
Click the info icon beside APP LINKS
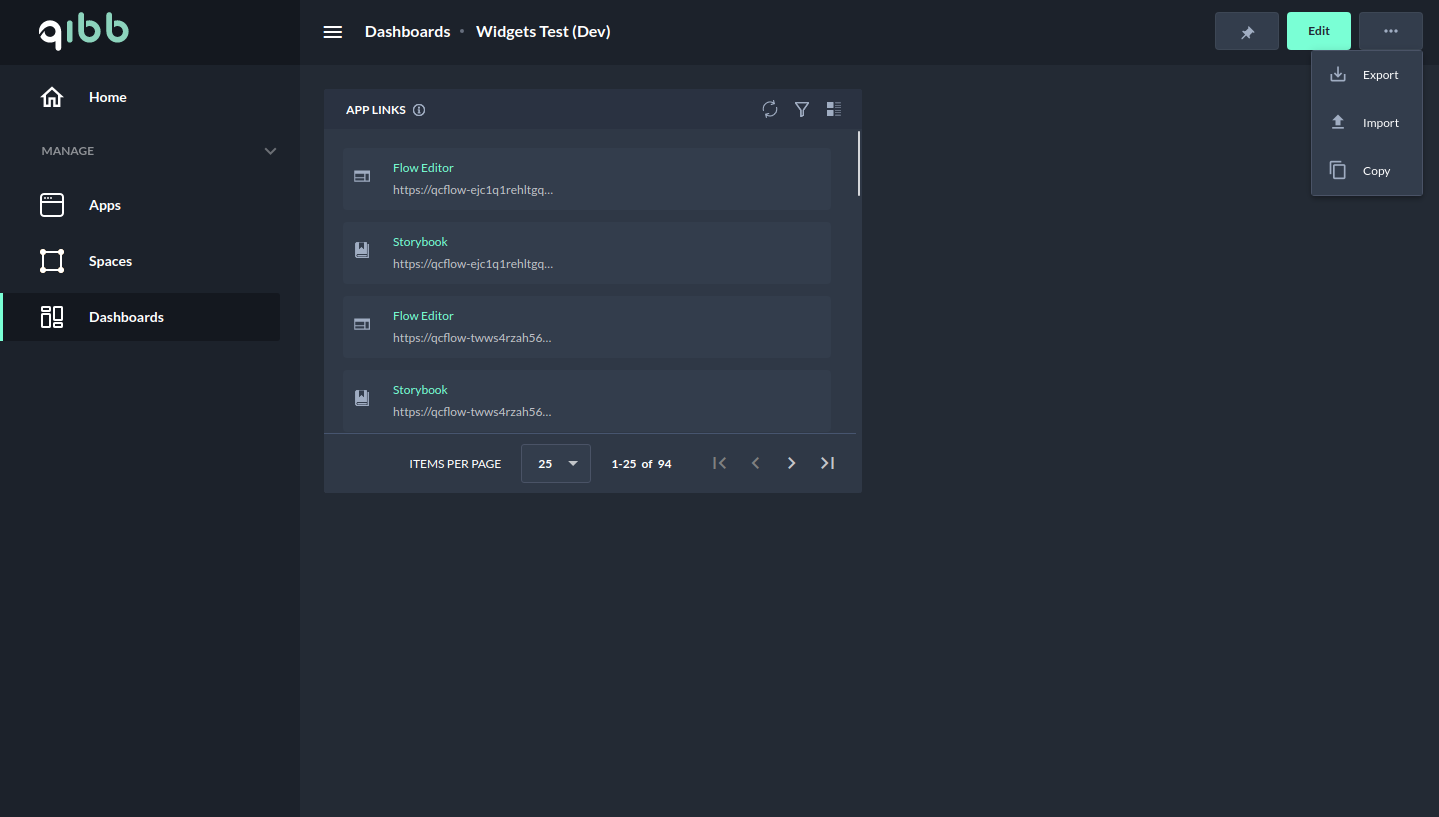point(419,110)
